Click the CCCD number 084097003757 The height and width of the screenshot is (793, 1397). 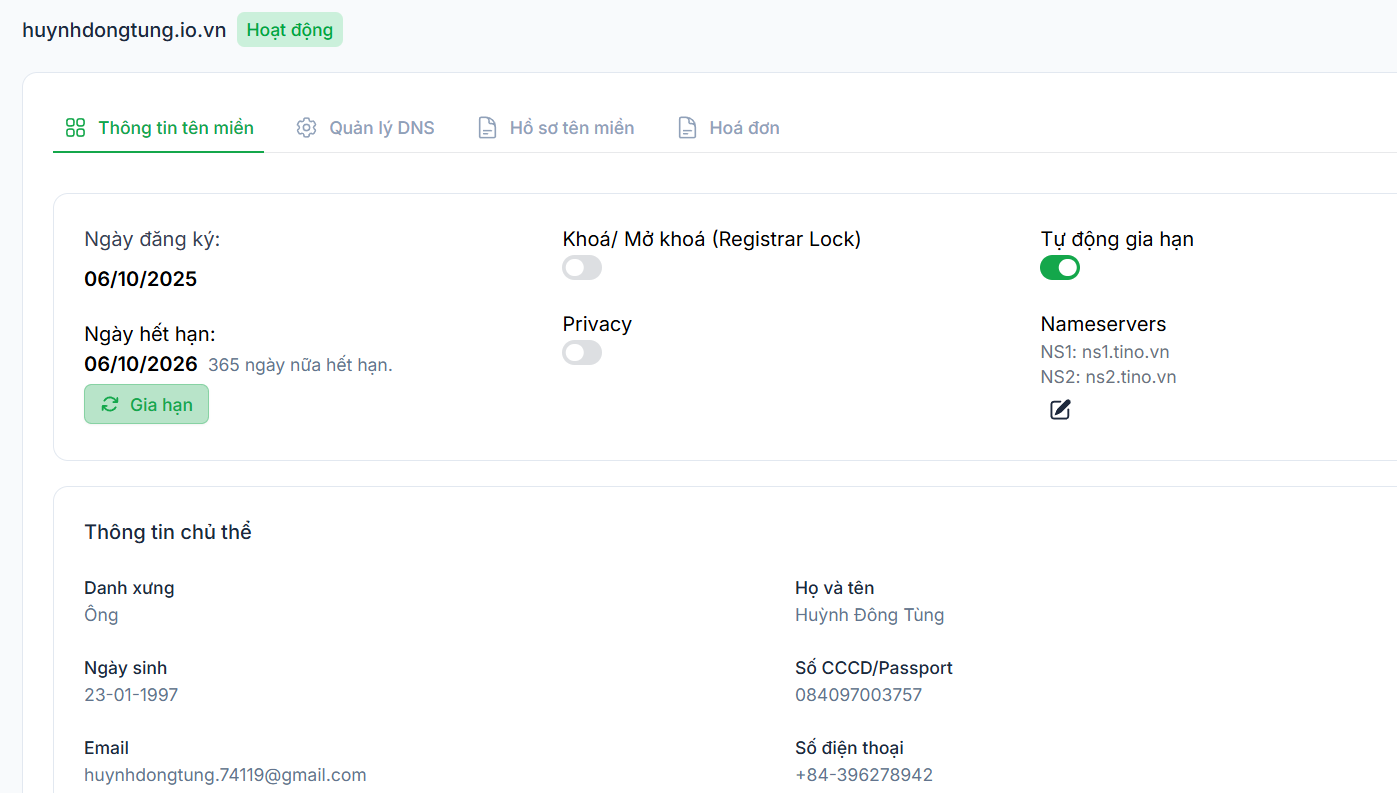[x=858, y=695]
